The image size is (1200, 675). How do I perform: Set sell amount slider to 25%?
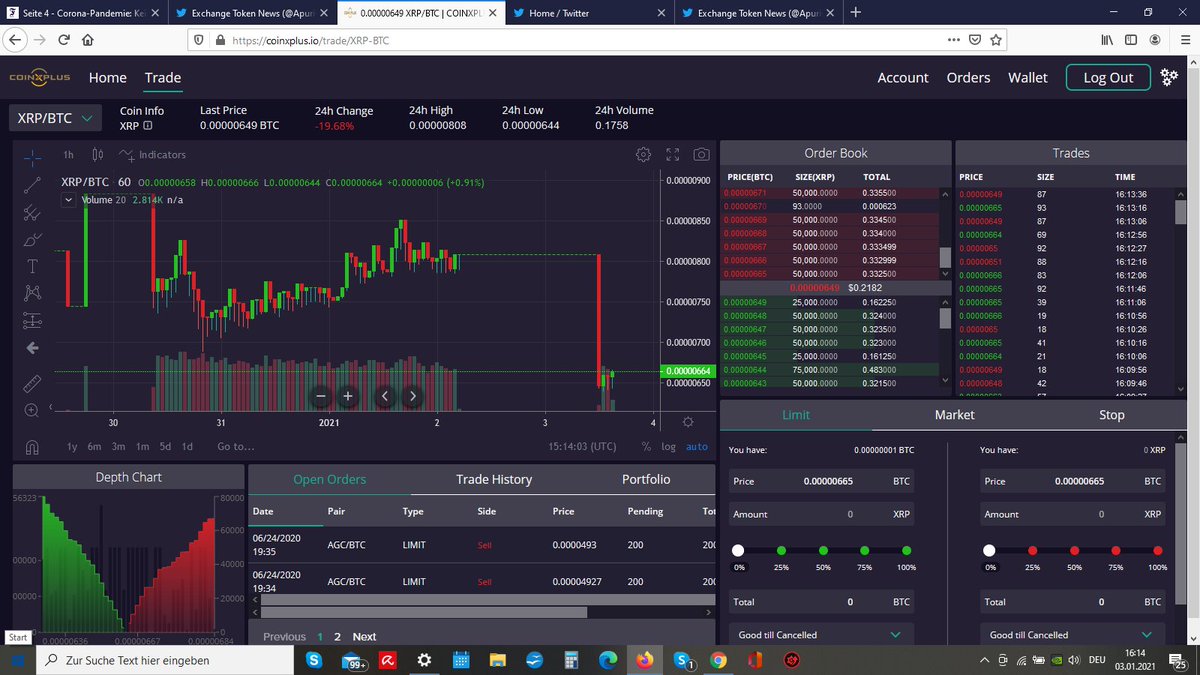tap(1031, 551)
